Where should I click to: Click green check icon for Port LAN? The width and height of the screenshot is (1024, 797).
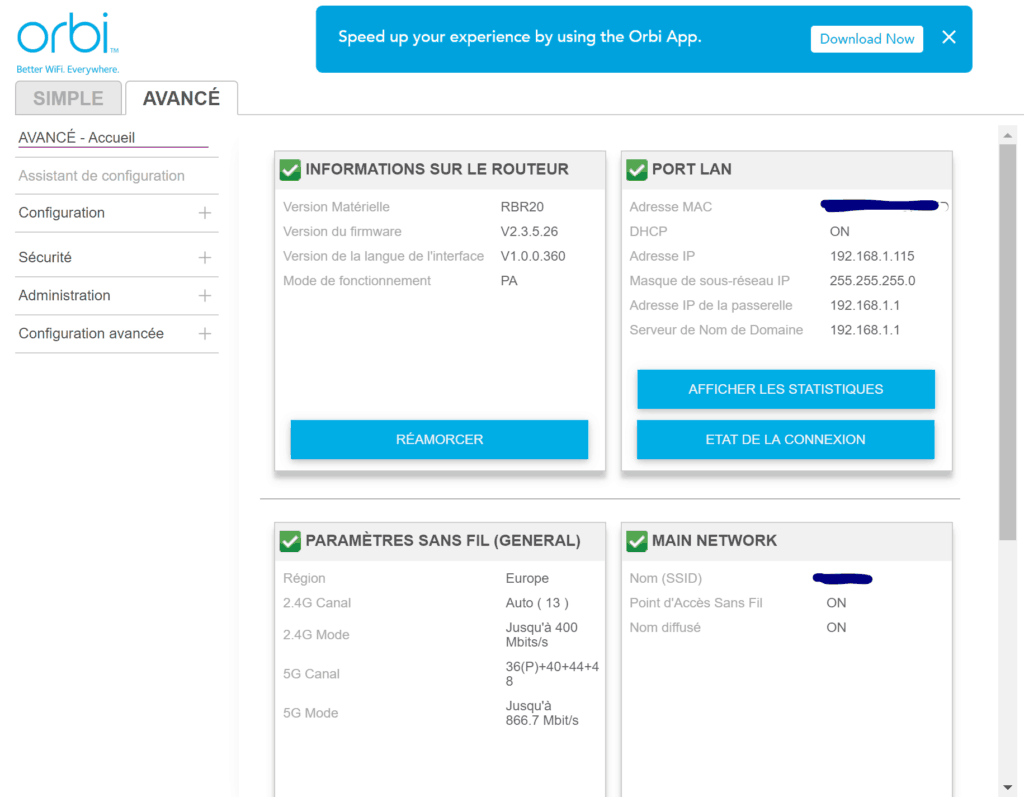tap(637, 170)
